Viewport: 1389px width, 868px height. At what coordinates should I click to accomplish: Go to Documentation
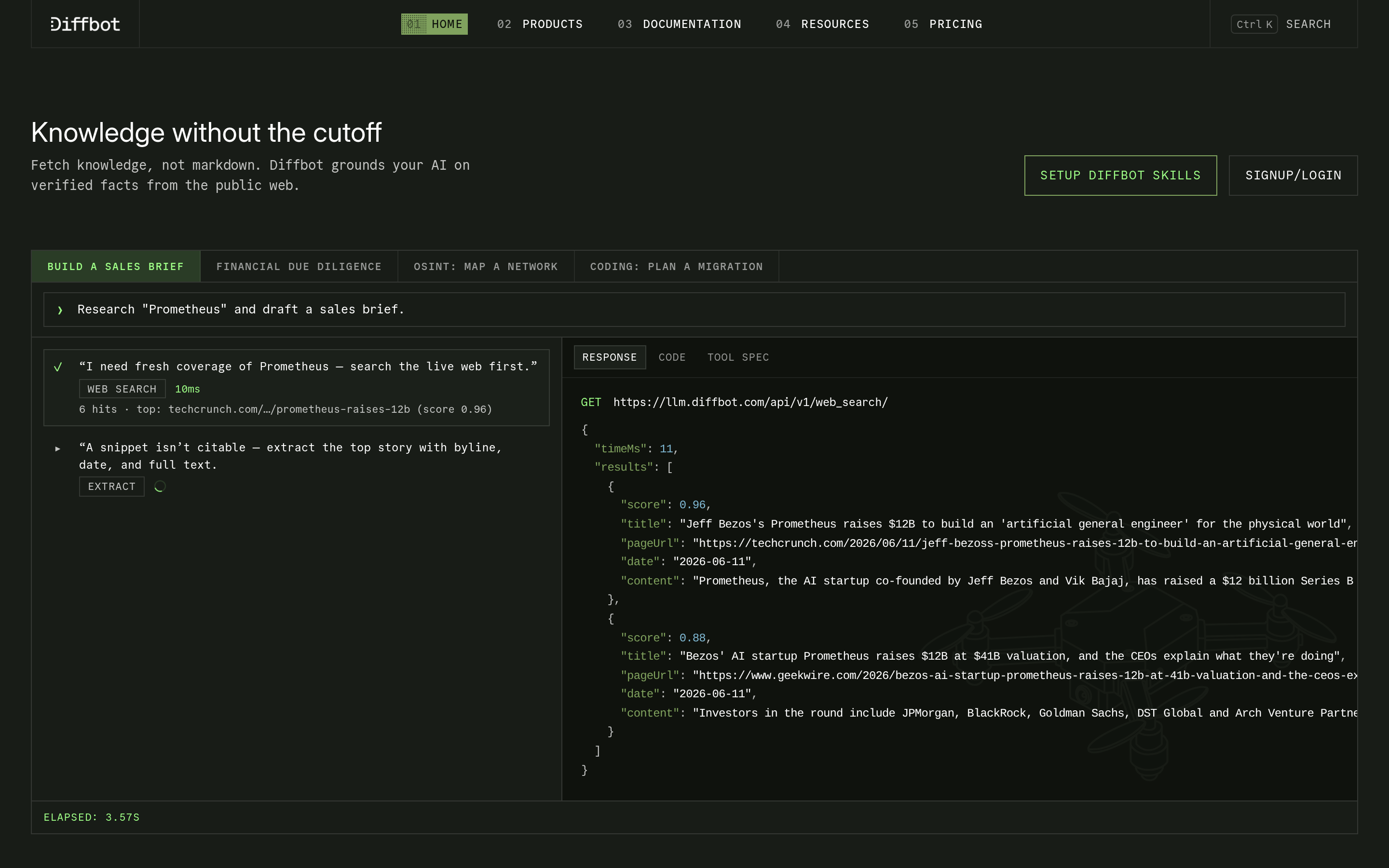[679, 24]
